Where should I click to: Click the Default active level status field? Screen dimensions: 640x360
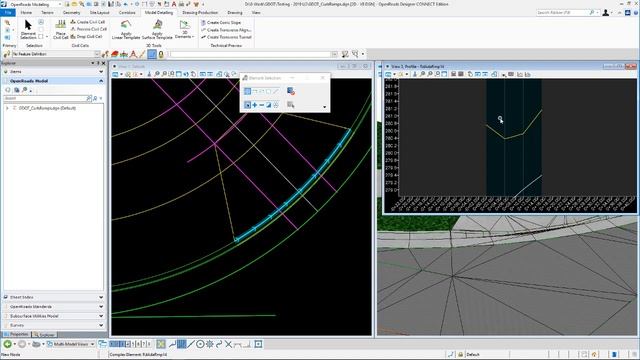(x=486, y=355)
